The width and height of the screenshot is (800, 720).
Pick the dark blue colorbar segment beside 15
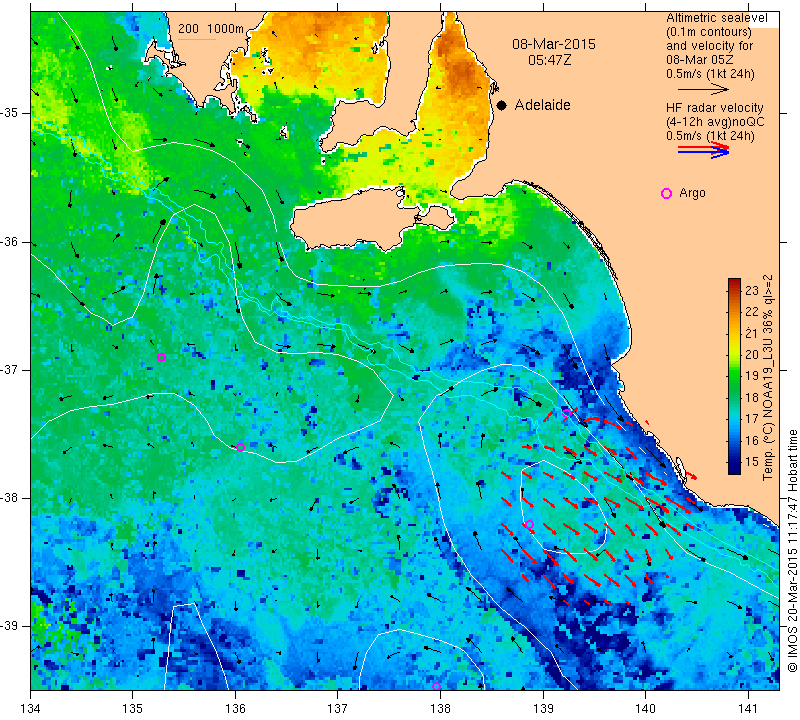(734, 463)
